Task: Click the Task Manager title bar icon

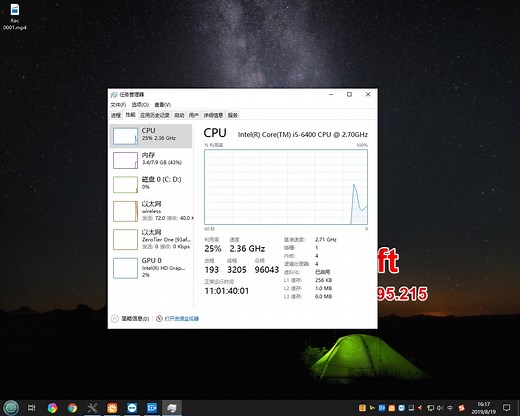Action: 114,95
